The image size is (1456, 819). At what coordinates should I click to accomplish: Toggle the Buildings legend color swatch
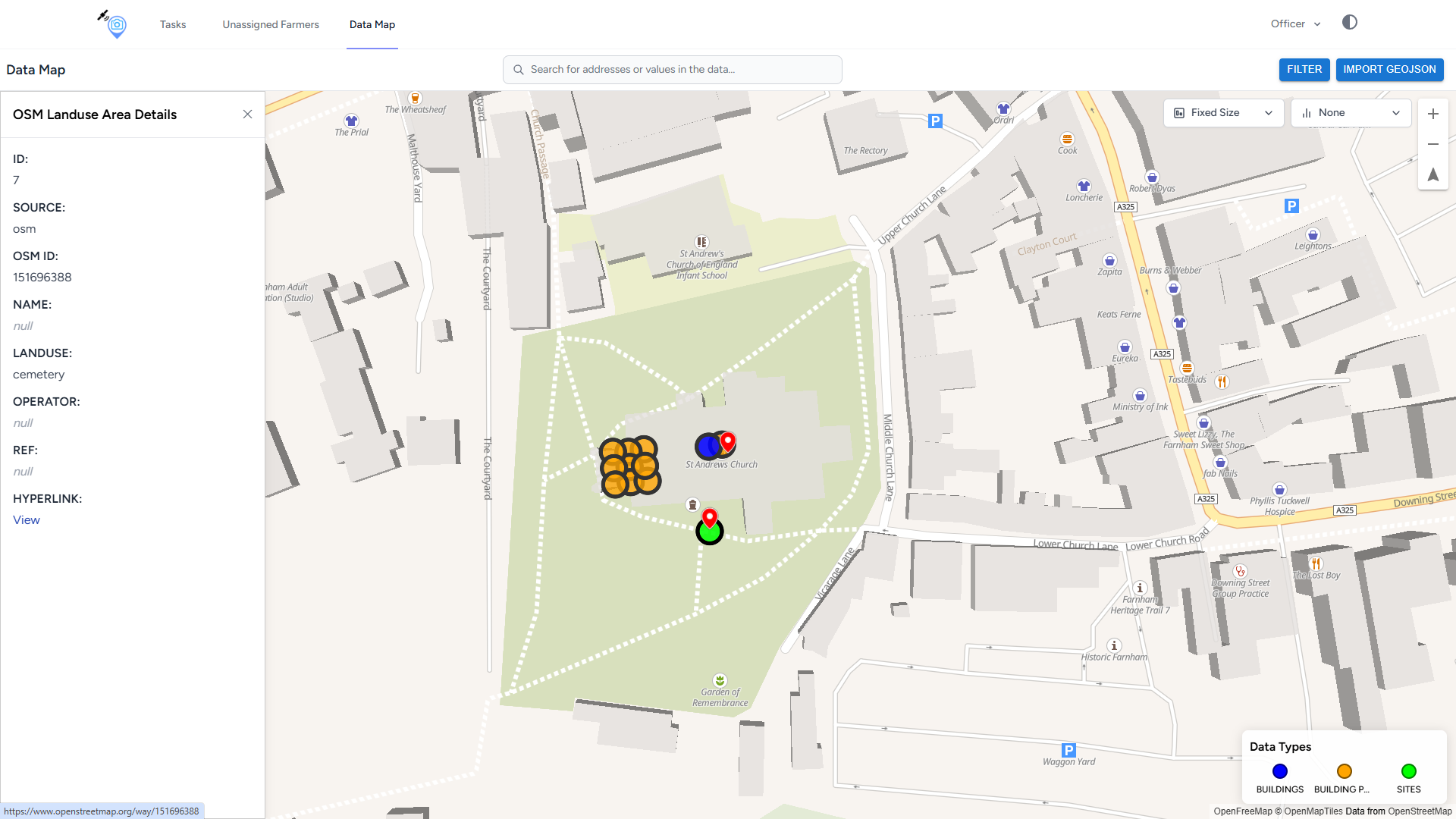tap(1279, 771)
